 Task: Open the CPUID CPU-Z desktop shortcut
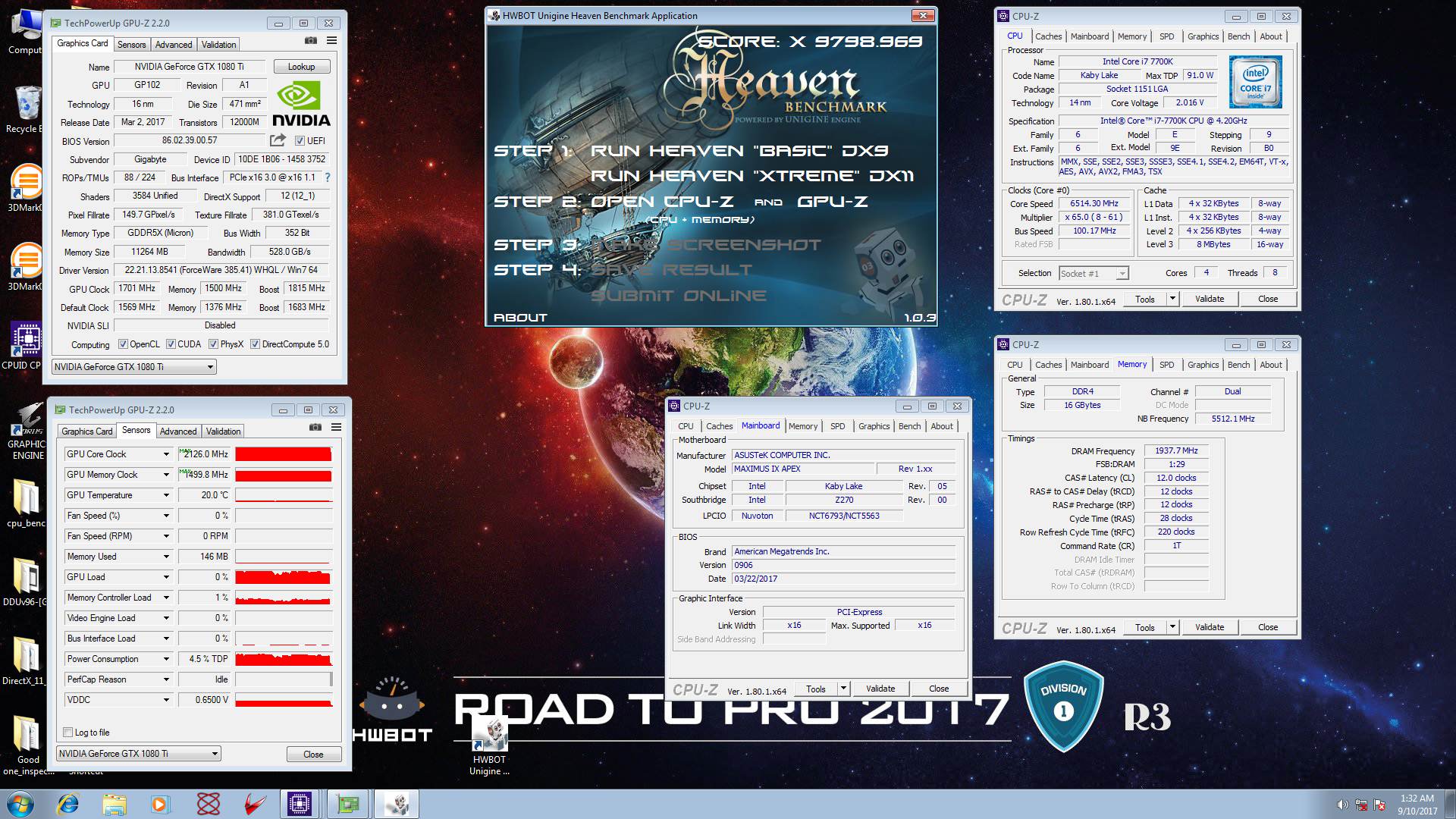click(27, 347)
